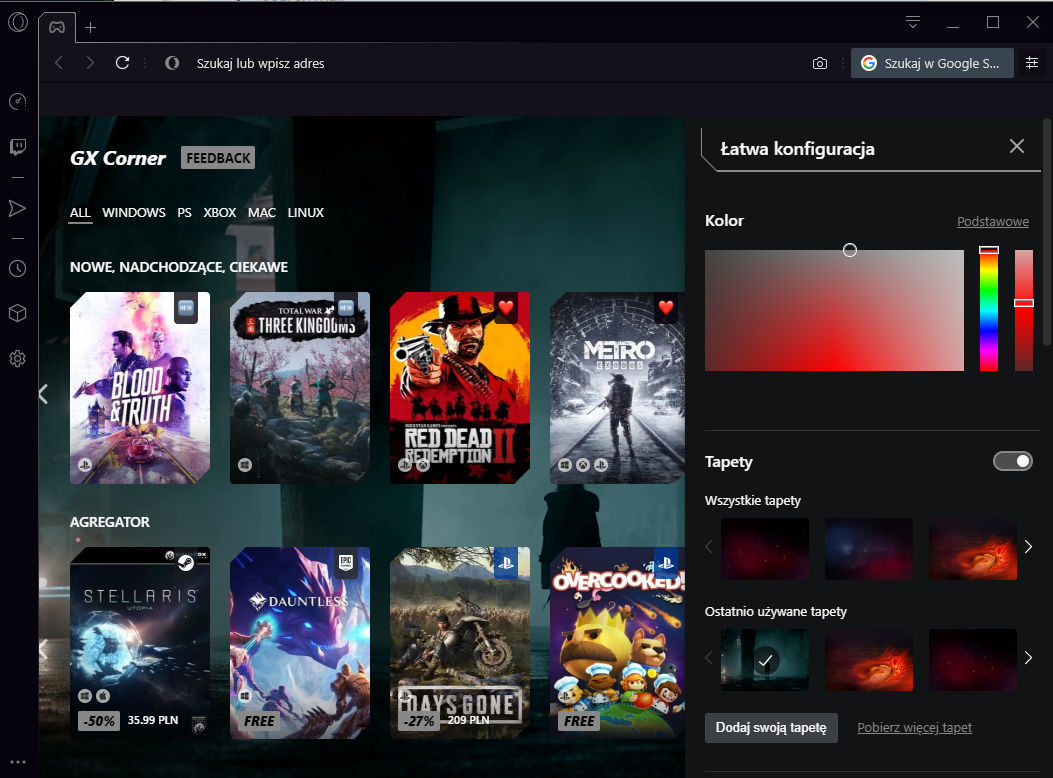Viewport: 1053px width, 778px height.
Task: Select the LINUX platform filter
Action: click(x=306, y=213)
